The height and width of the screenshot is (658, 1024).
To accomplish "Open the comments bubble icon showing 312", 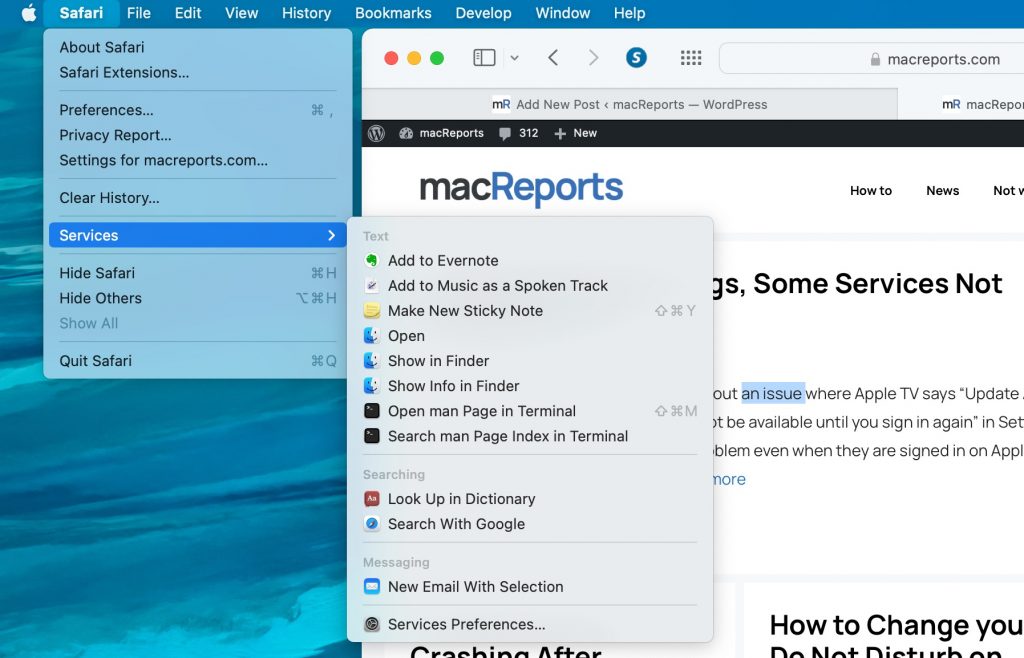I will coord(505,134).
